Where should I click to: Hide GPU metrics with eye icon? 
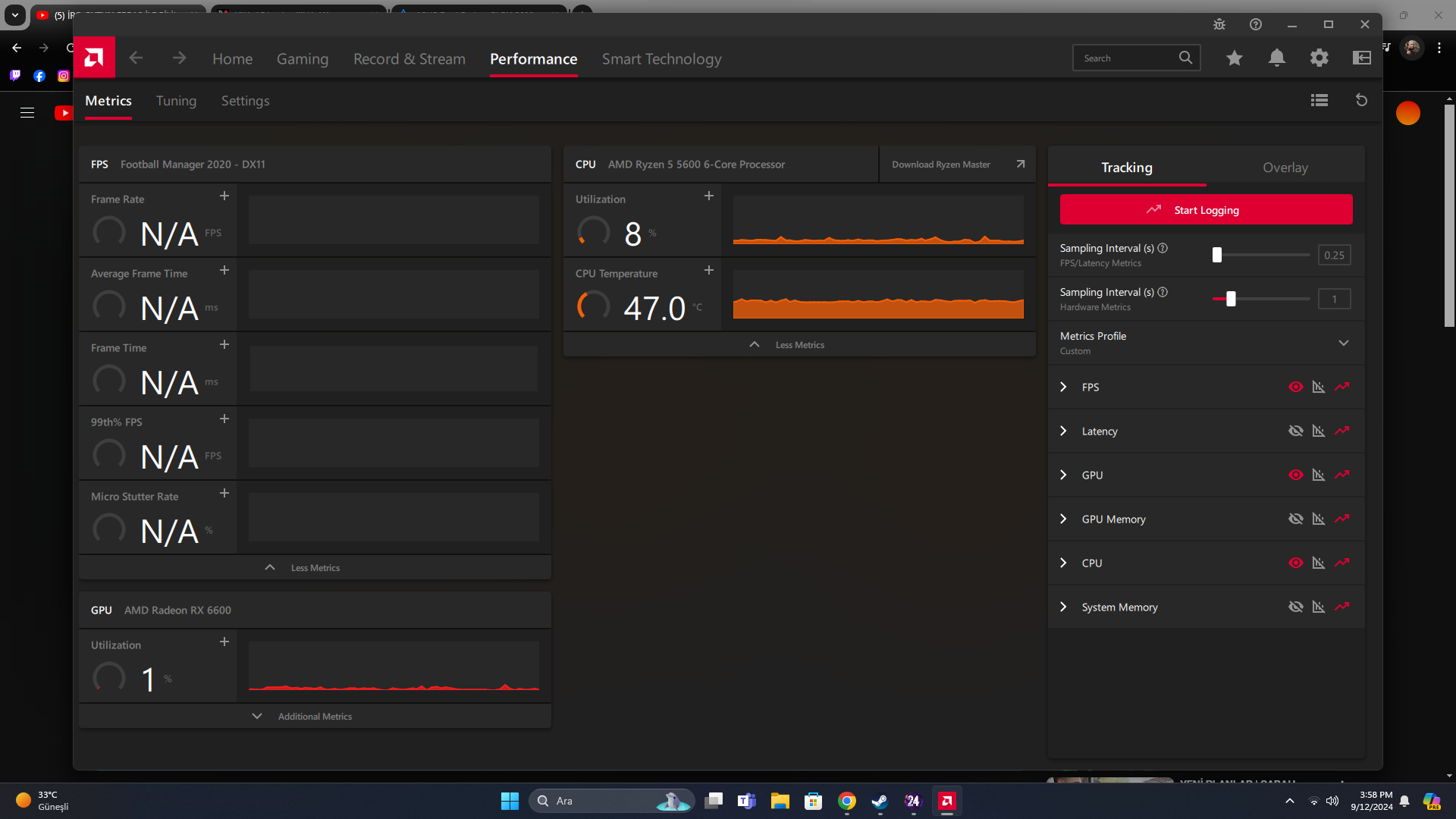tap(1296, 475)
